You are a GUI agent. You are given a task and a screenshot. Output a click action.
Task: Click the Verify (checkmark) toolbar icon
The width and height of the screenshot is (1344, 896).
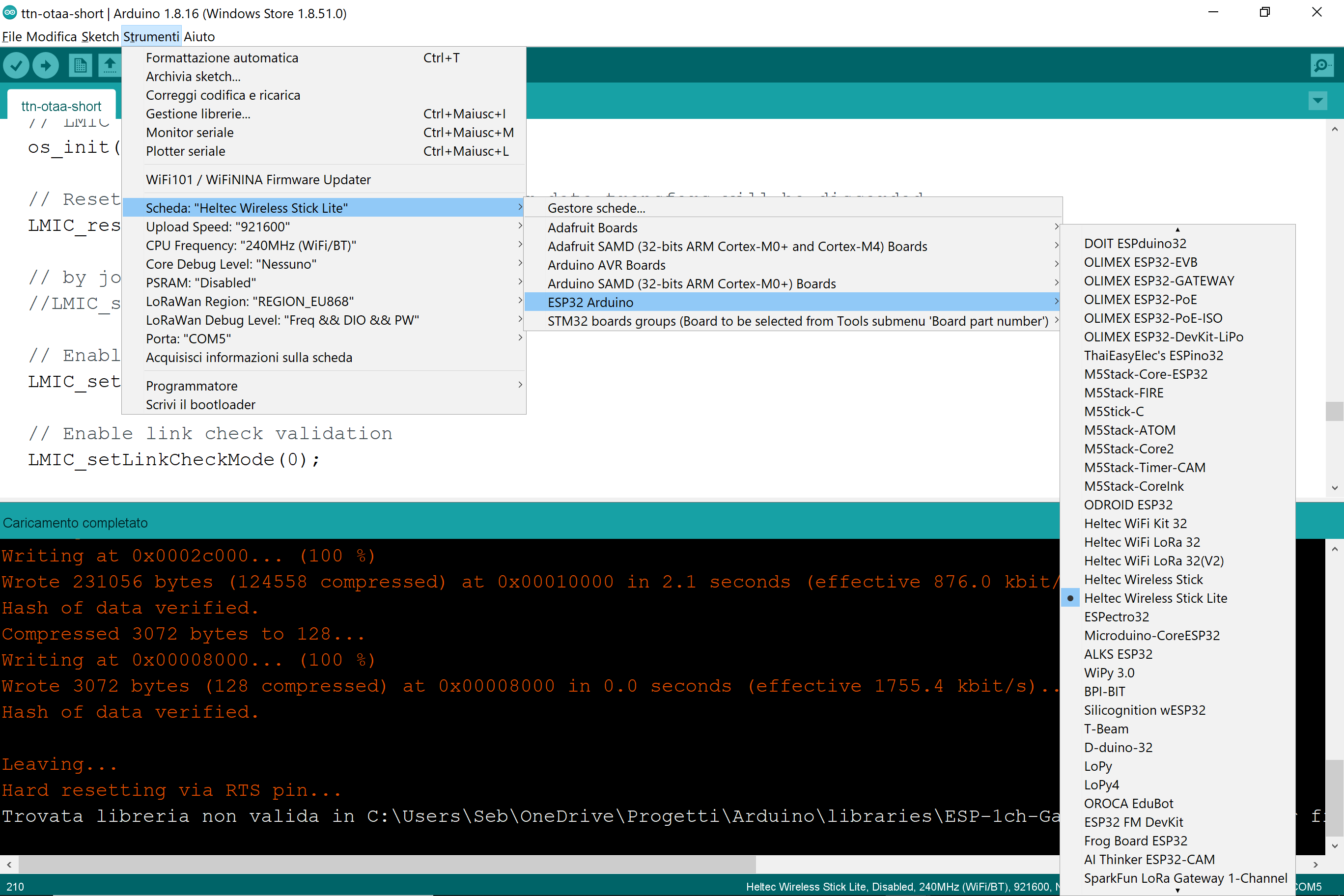[x=17, y=65]
